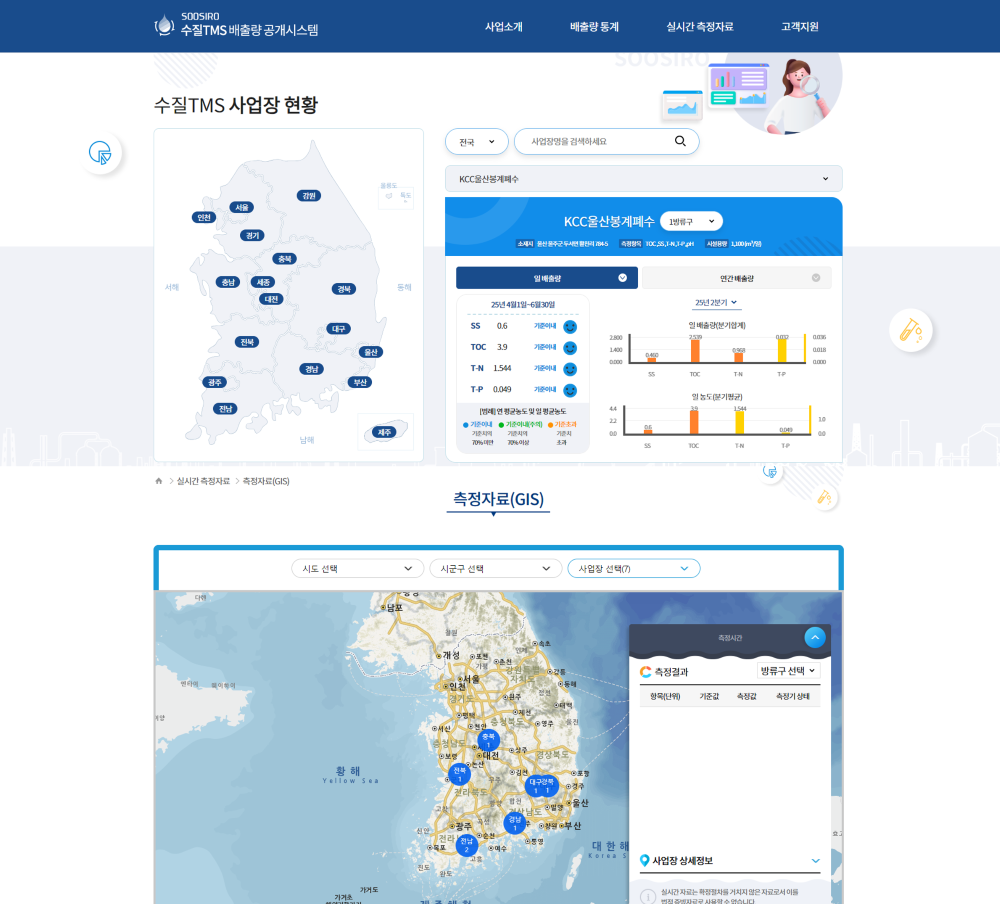This screenshot has height=904, width=1000.
Task: Click the 대구경북 cluster marker on GIS map
Action: pos(541,786)
